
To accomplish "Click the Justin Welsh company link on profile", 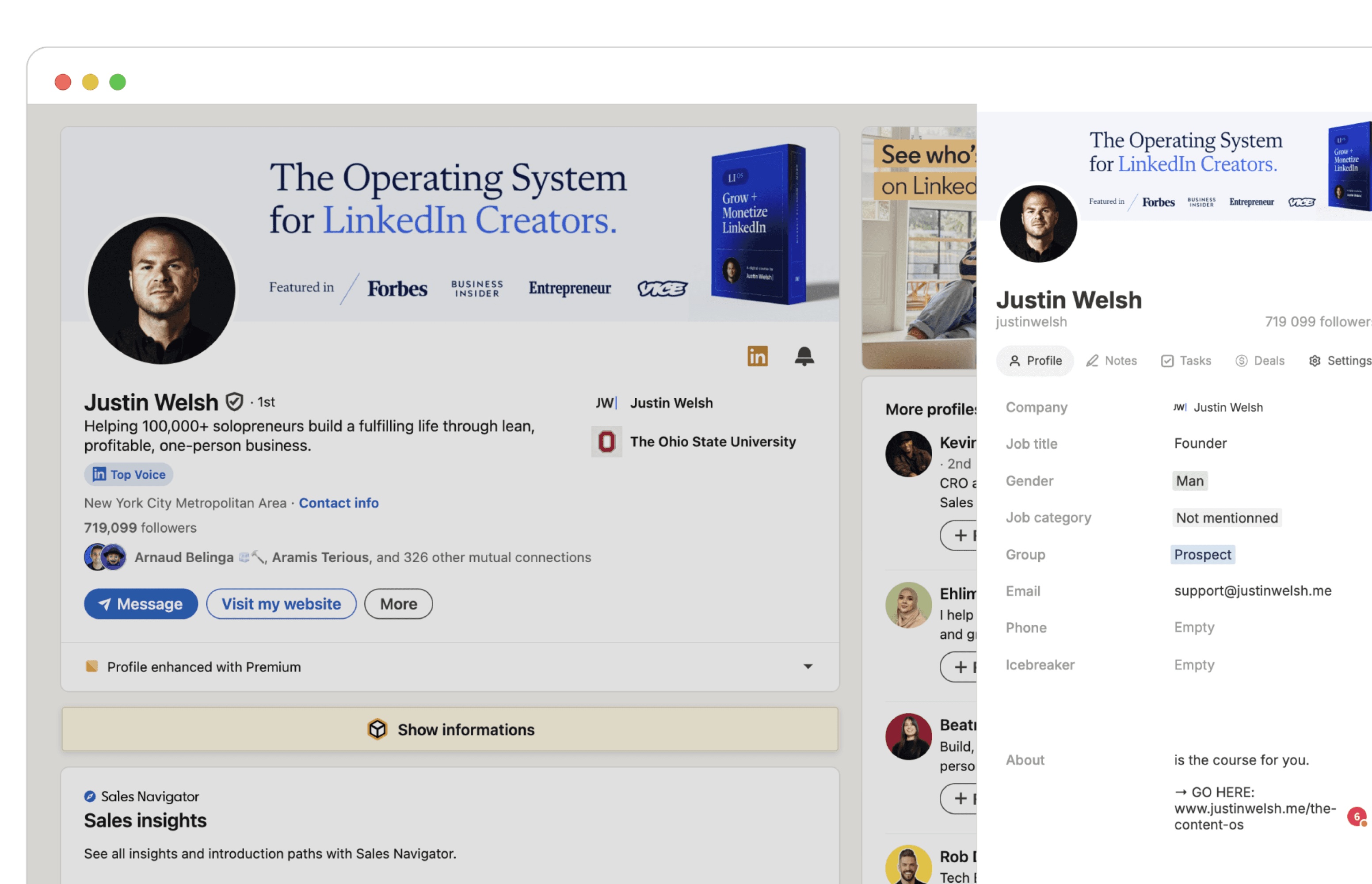I will point(672,403).
